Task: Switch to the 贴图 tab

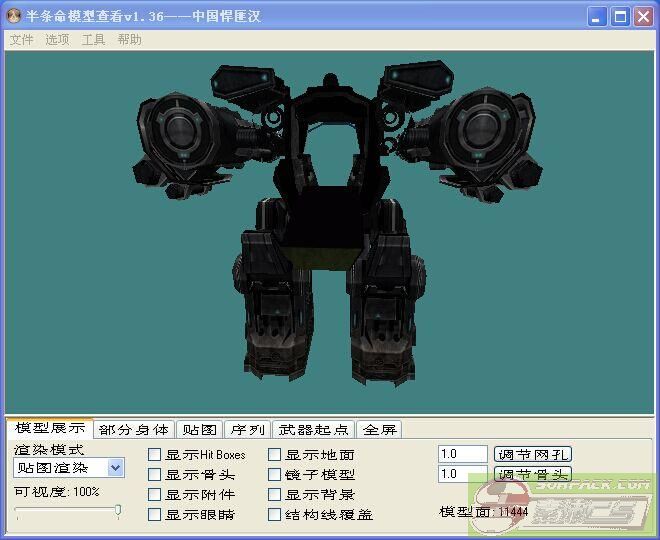Action: coord(198,430)
